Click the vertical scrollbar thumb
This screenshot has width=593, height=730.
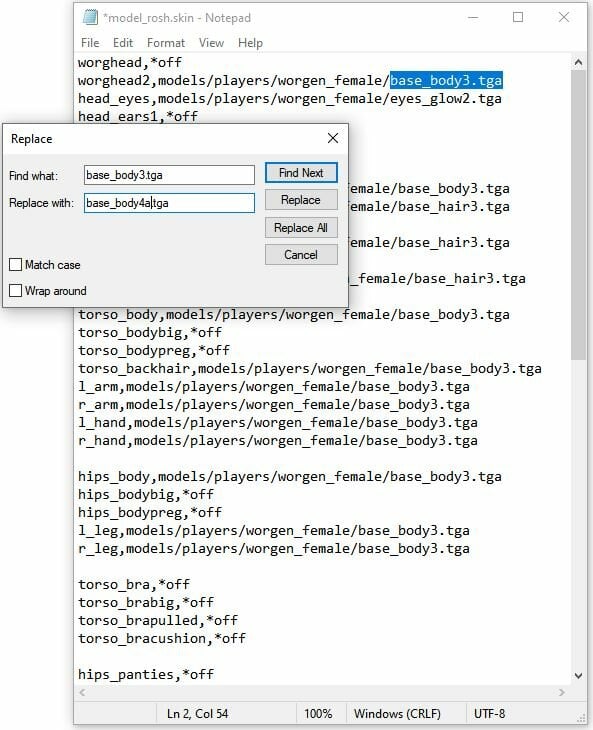[x=578, y=215]
